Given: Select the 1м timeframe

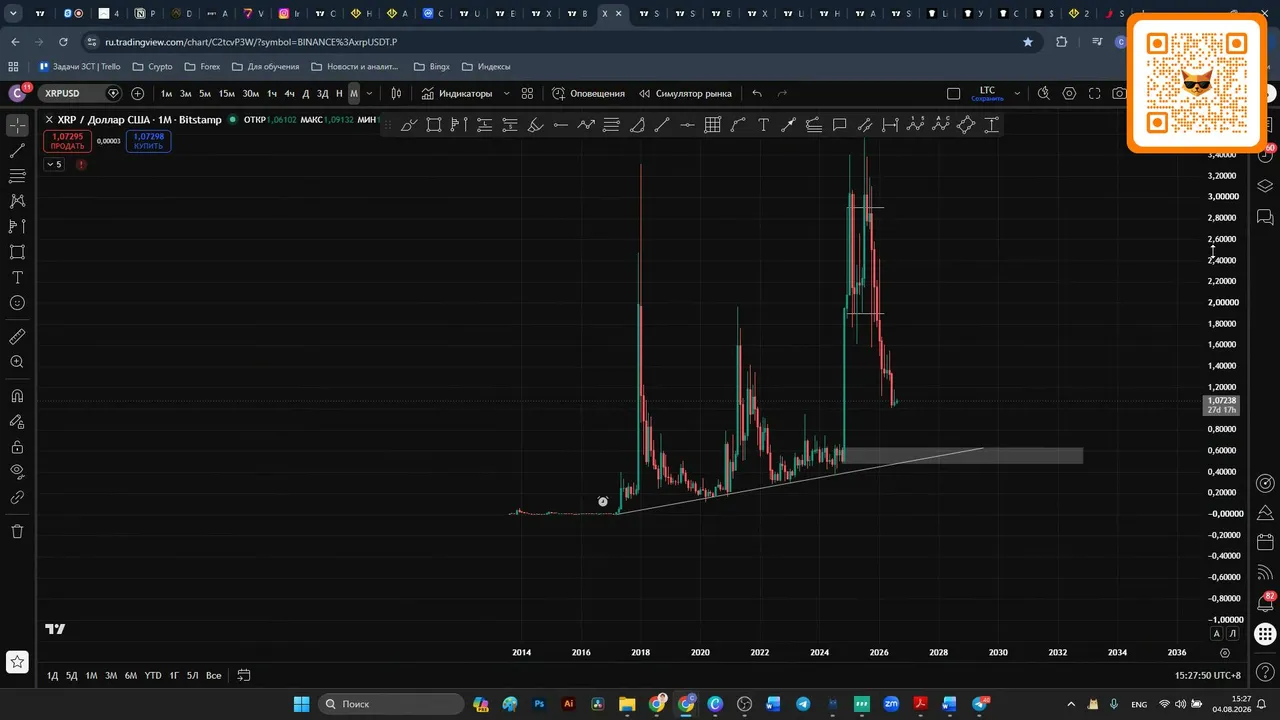Looking at the screenshot, I should [167, 93].
